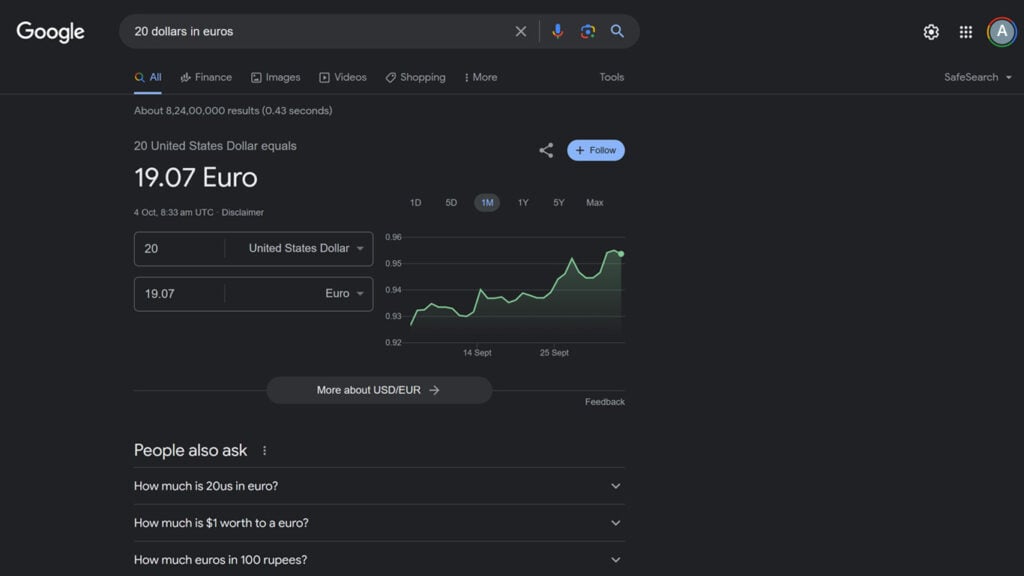Click the magnifier search button
Image resolution: width=1024 pixels, height=576 pixels.
coord(617,31)
